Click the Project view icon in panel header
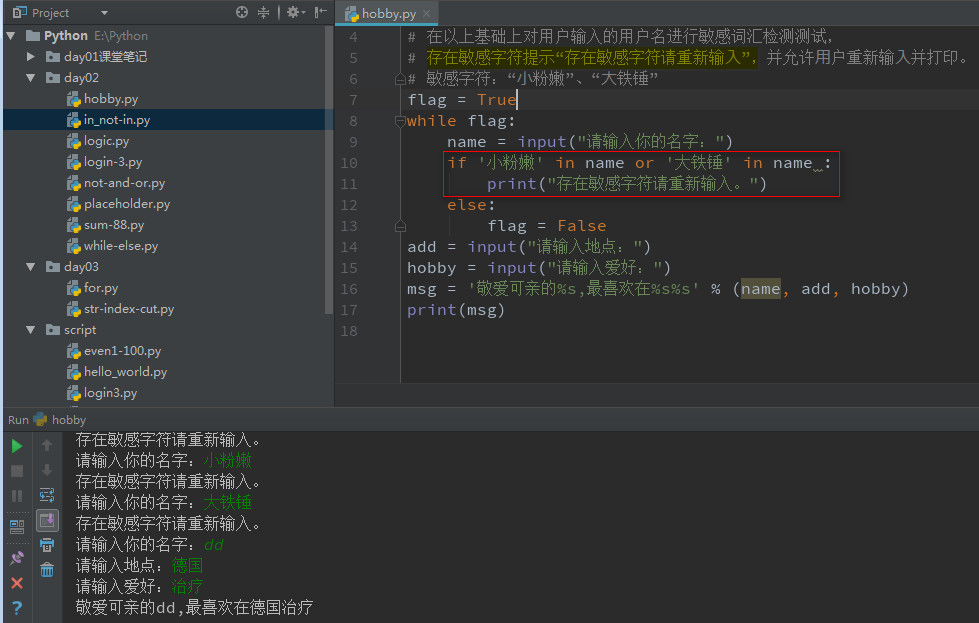Image resolution: width=979 pixels, height=623 pixels. point(19,12)
